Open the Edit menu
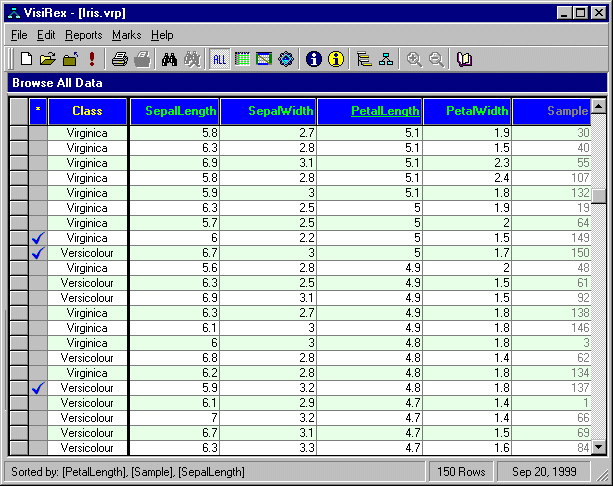 (46, 35)
